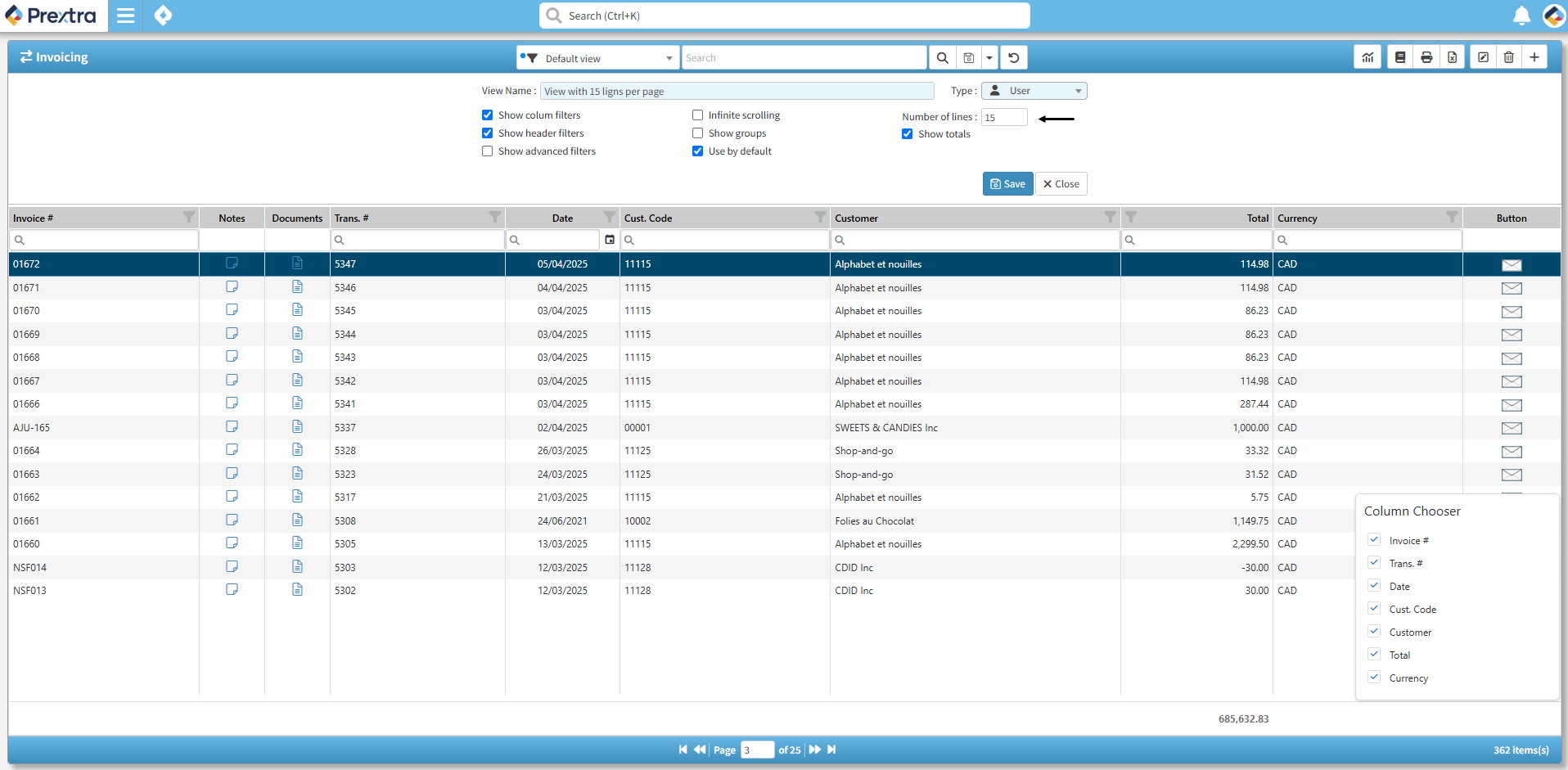Viewport: 1568px width, 770px height.
Task: Click the Prextra logo
Action: (x=51, y=16)
